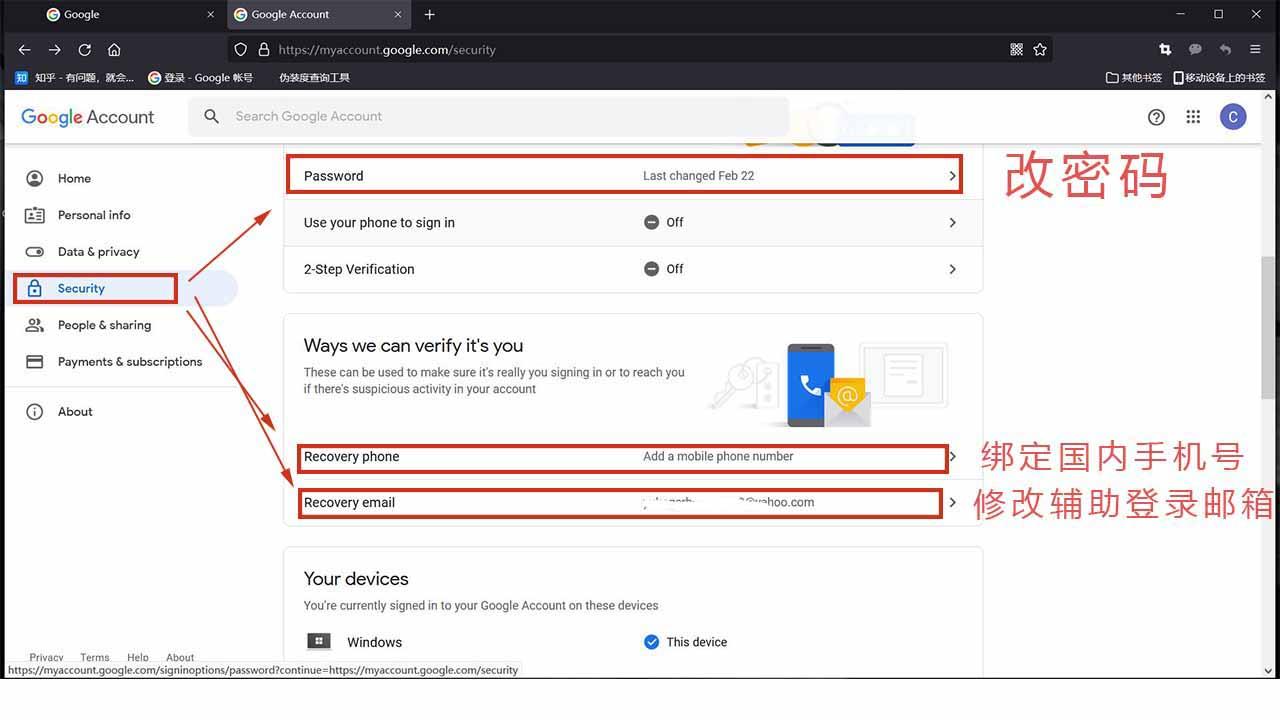Open the 移动设备上的书签 folder
Image resolution: width=1280 pixels, height=720 pixels.
click(x=1219, y=77)
